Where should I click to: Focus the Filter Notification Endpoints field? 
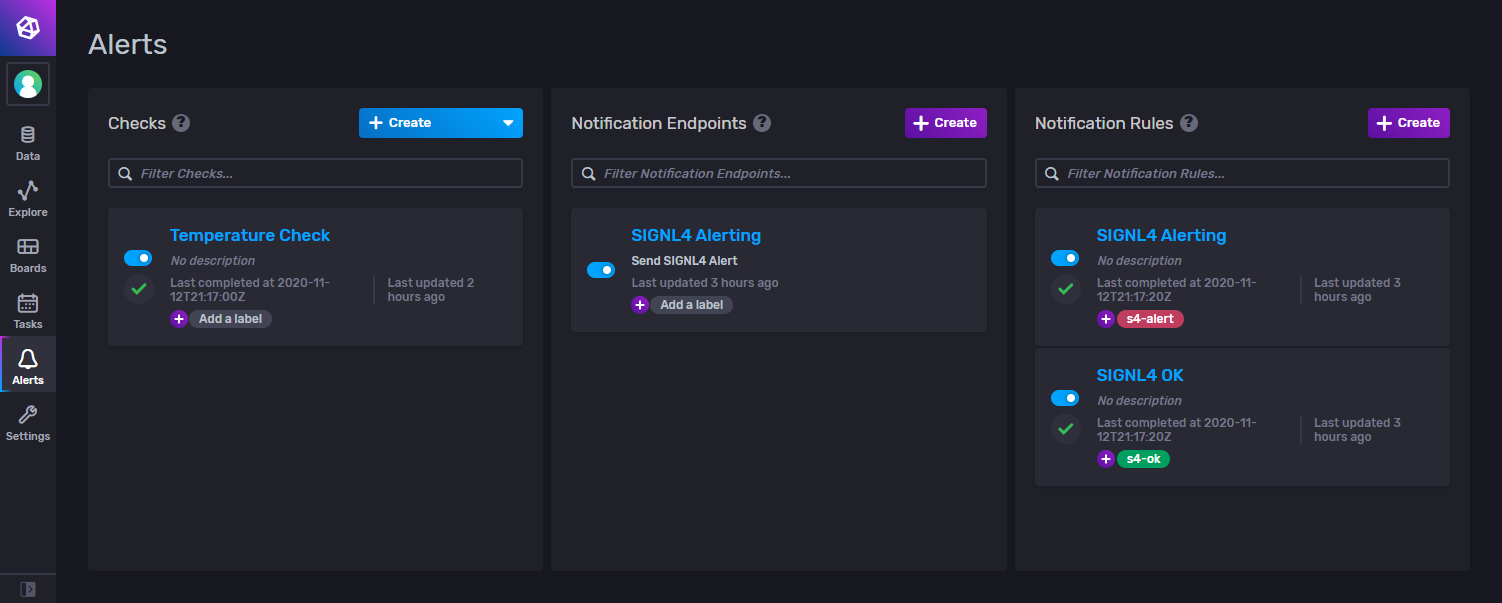tap(779, 173)
